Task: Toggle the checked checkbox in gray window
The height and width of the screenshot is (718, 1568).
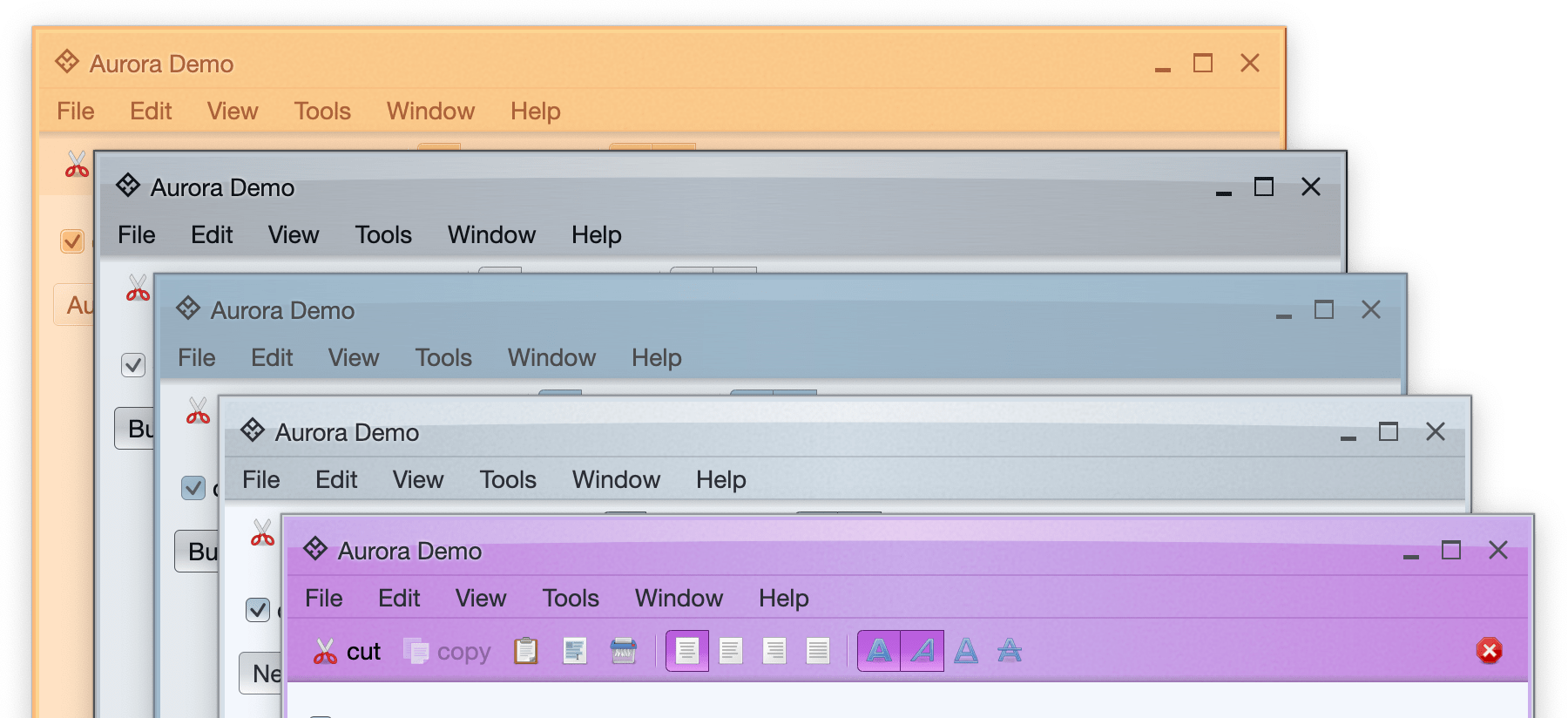Action: [133, 365]
